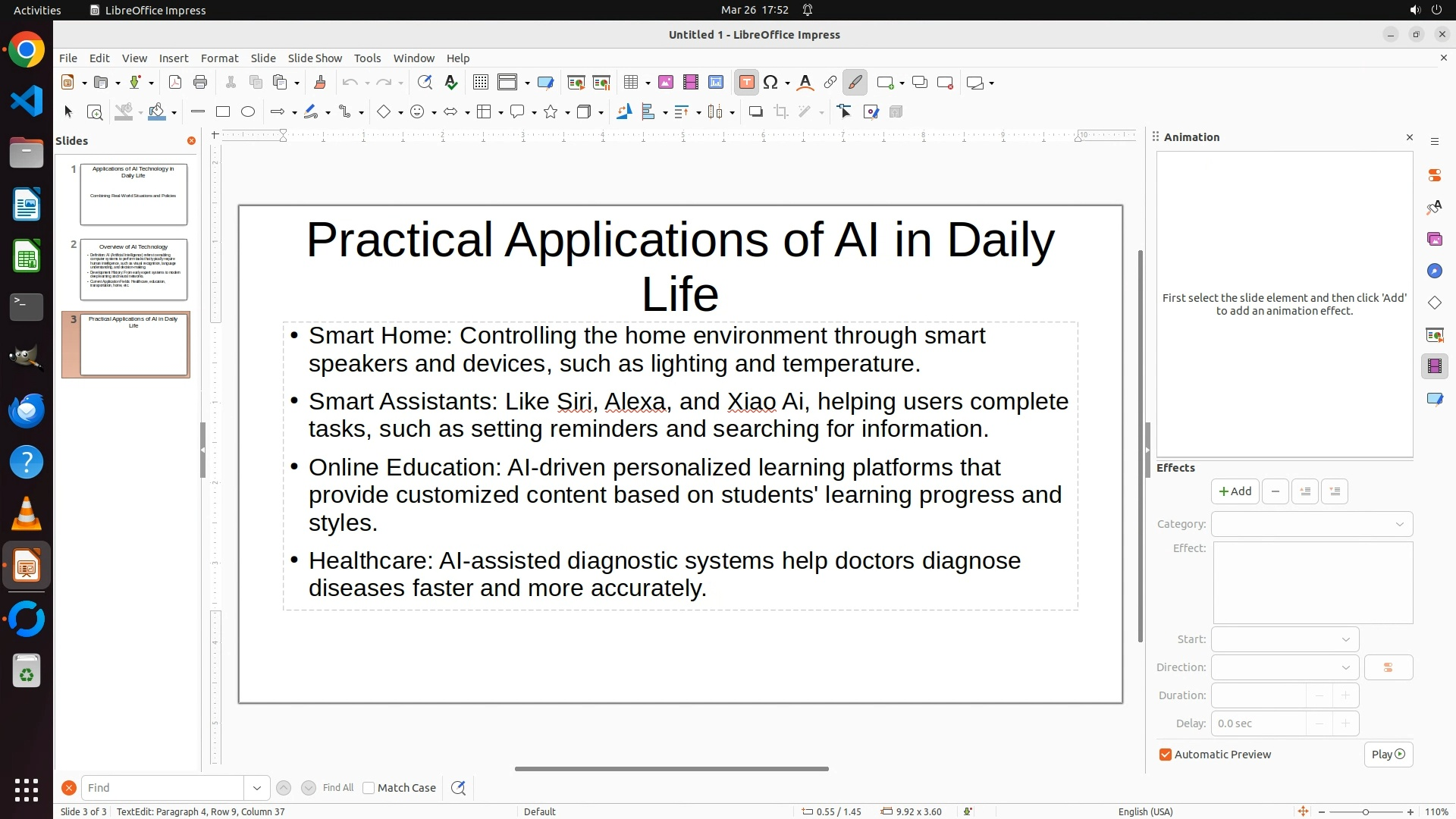The height and width of the screenshot is (819, 1456).
Task: Click the Play animation button
Action: click(1388, 755)
